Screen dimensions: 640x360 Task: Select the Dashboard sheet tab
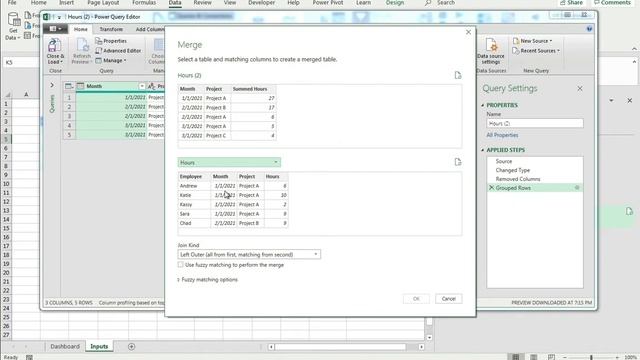pyautogui.click(x=65, y=347)
